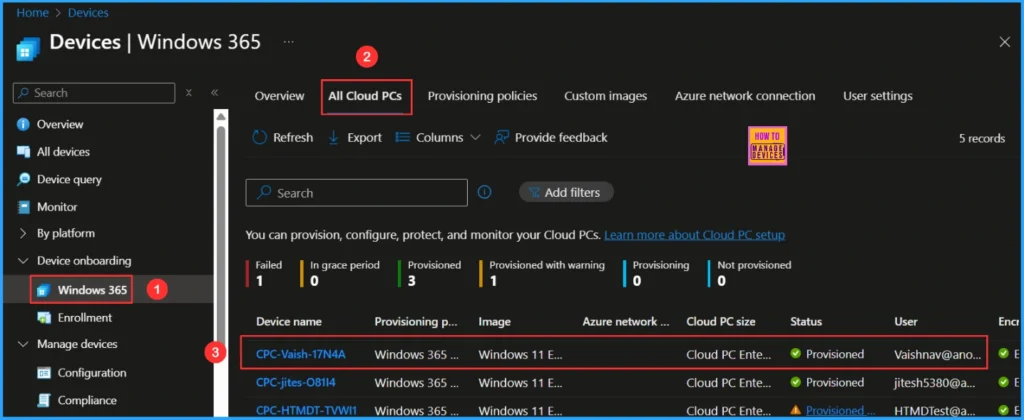The height and width of the screenshot is (420, 1024).
Task: Click the Export download arrow icon
Action: tap(334, 137)
